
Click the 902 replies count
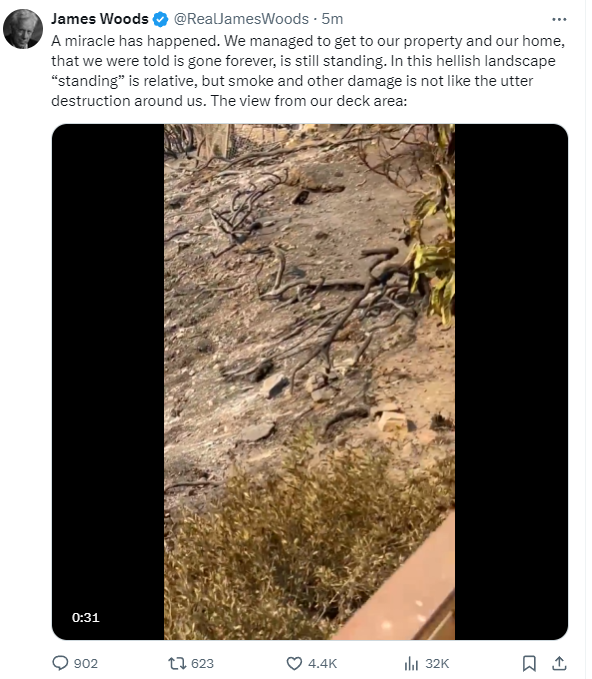point(86,663)
